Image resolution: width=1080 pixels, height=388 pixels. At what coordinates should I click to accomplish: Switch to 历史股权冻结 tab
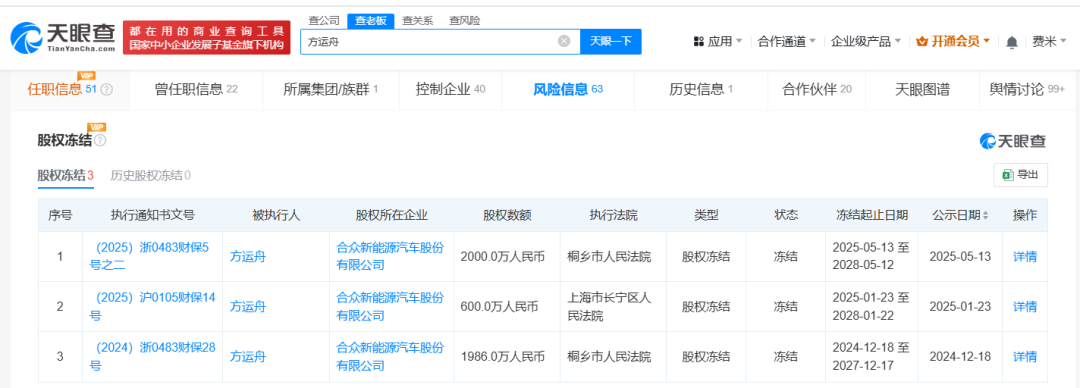click(151, 176)
